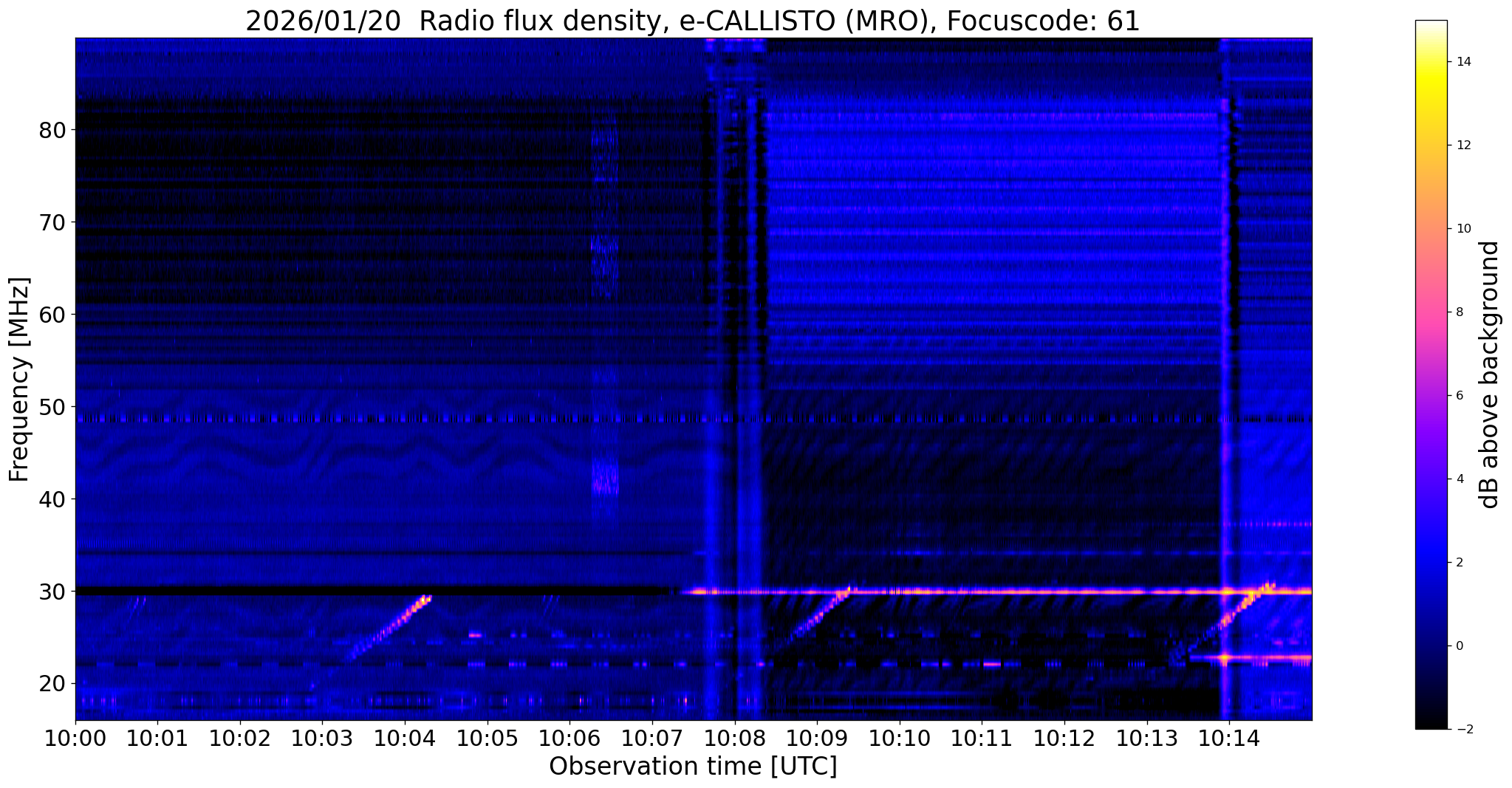Click the faint vertical burst at 10:06 near 42 MHz
This screenshot has height=788, width=1512.
pos(605,476)
